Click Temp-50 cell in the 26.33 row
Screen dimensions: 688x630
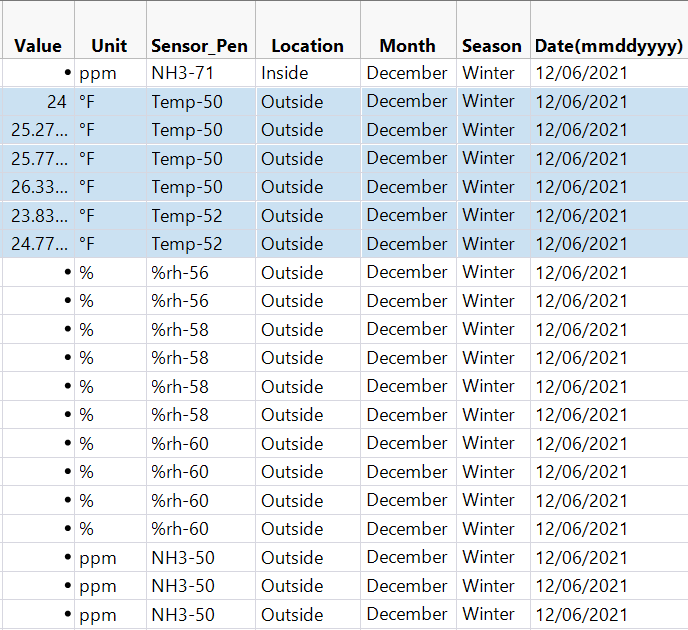(x=187, y=187)
